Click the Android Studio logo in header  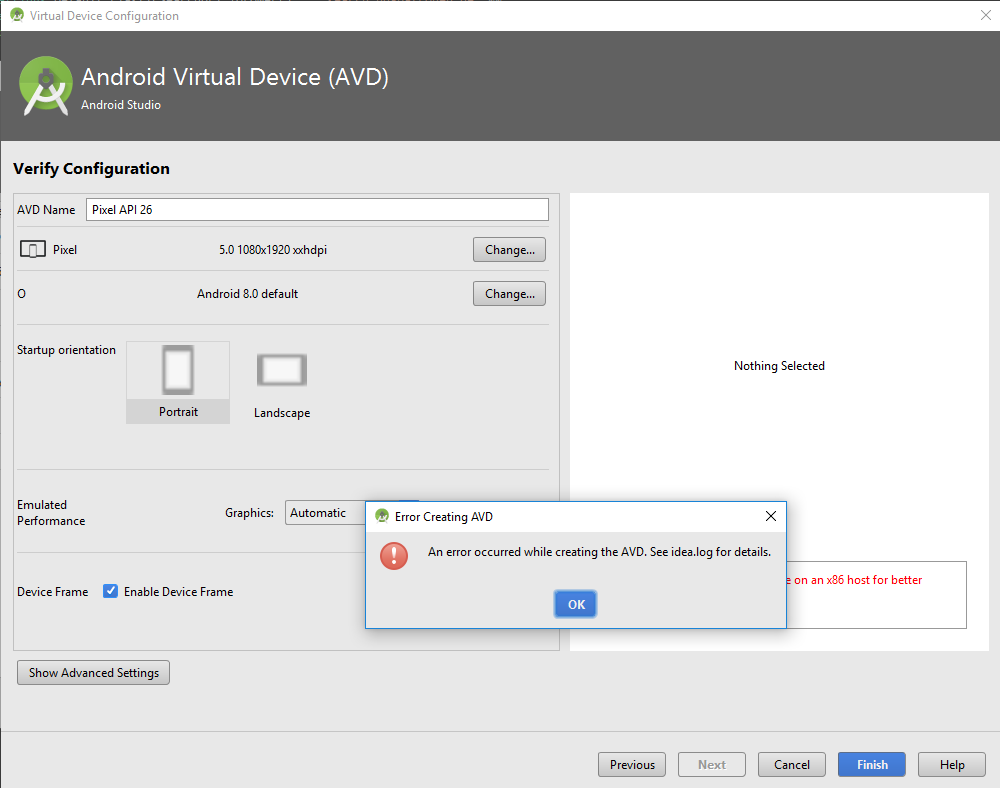tap(45, 86)
